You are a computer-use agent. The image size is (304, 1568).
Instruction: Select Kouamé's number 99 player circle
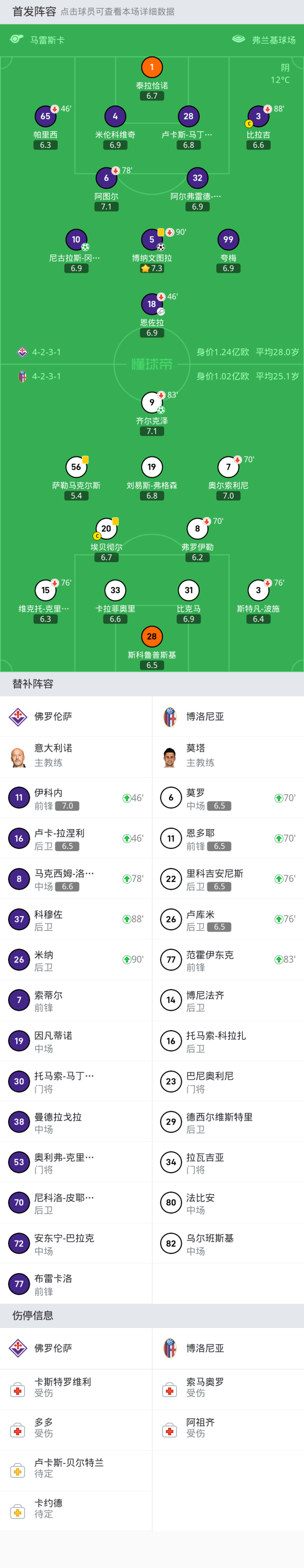(228, 240)
